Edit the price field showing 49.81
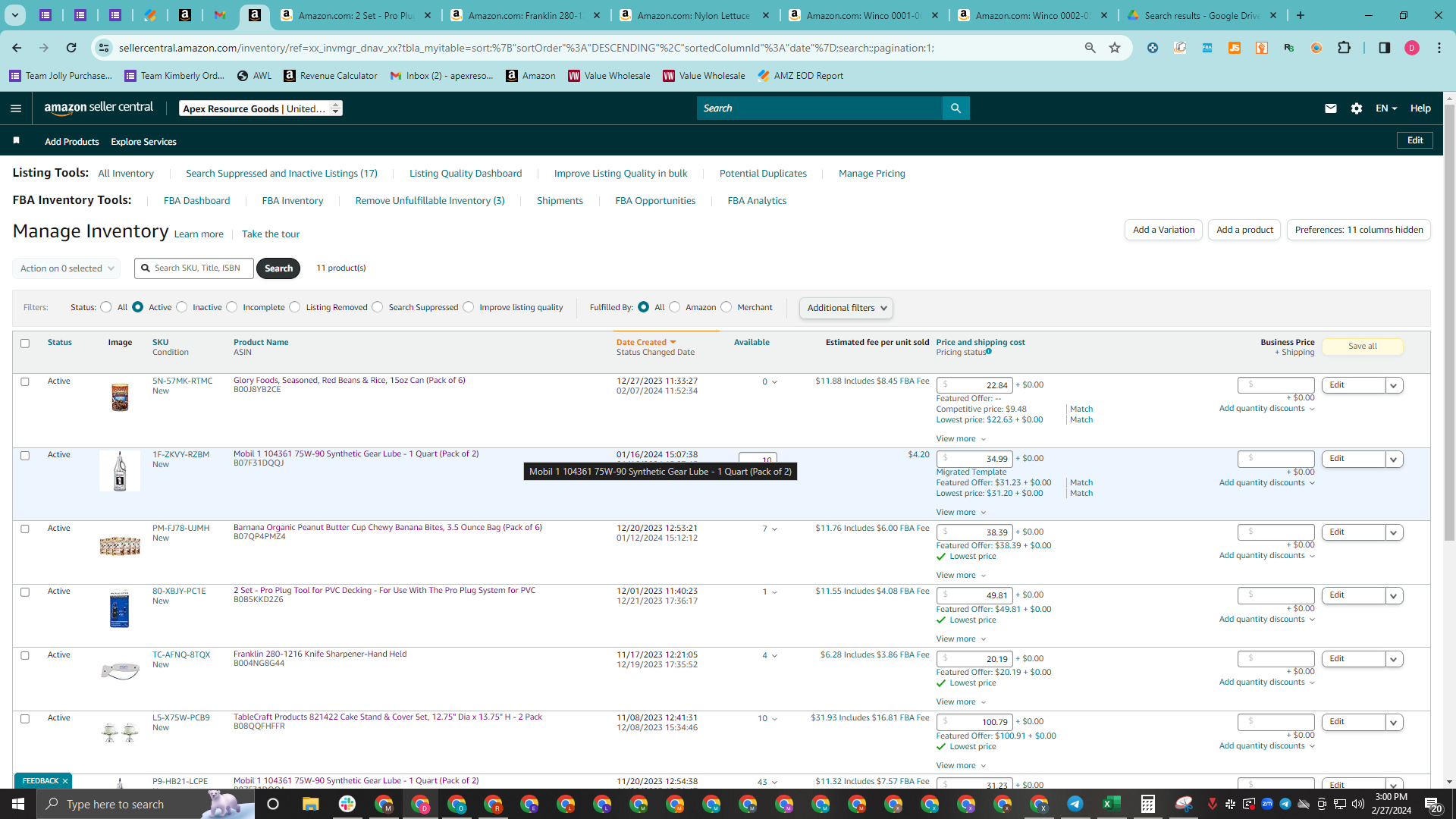 click(x=974, y=596)
